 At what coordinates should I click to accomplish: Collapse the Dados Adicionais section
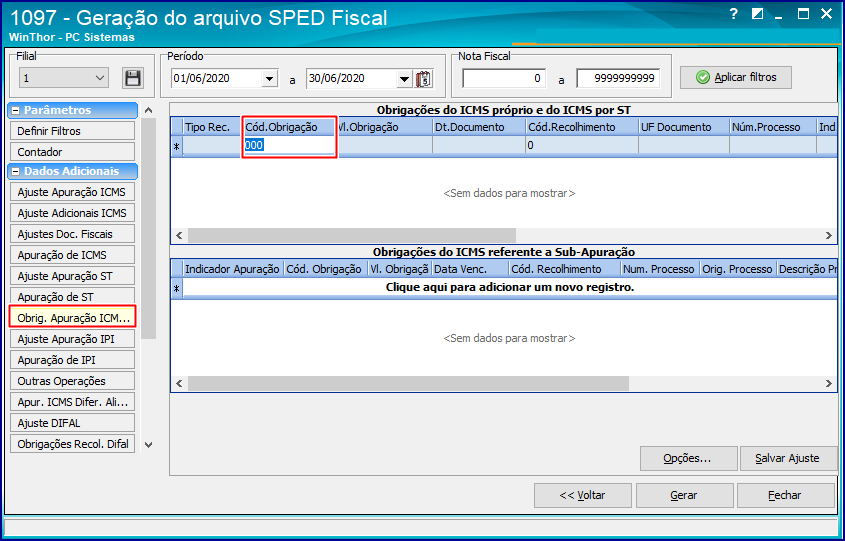click(x=16, y=171)
